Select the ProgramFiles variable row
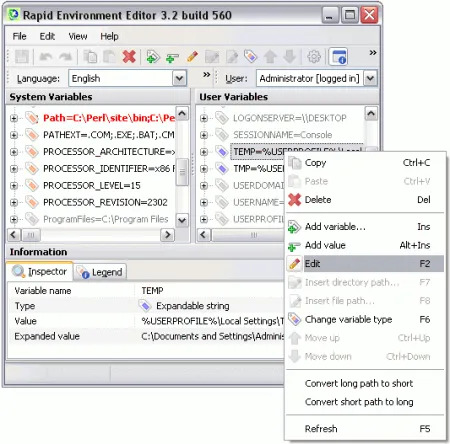This screenshot has width=450, height=444. click(106, 219)
